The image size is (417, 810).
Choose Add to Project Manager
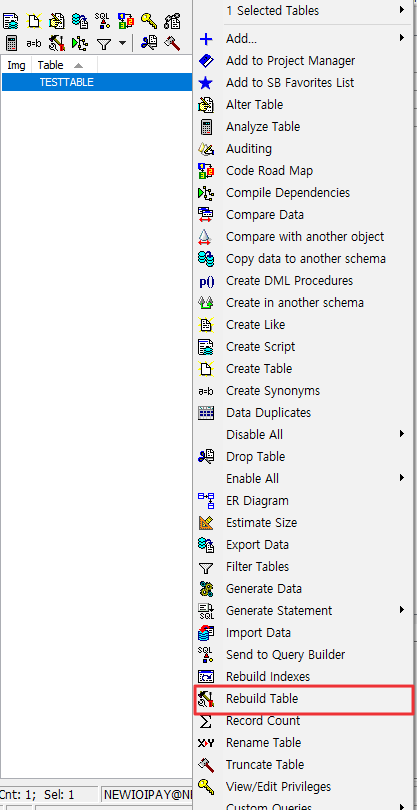coord(303,60)
